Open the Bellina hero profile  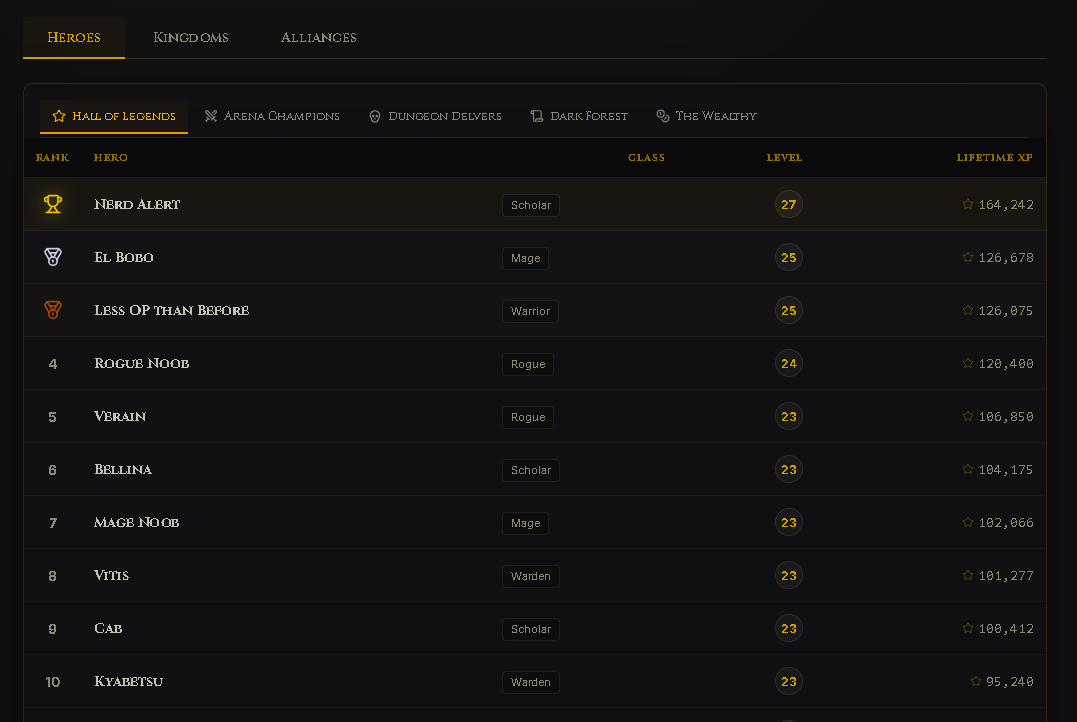click(123, 469)
